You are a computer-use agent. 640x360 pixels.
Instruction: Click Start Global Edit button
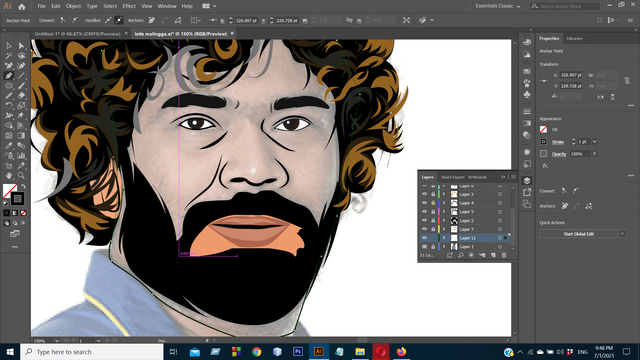click(578, 234)
